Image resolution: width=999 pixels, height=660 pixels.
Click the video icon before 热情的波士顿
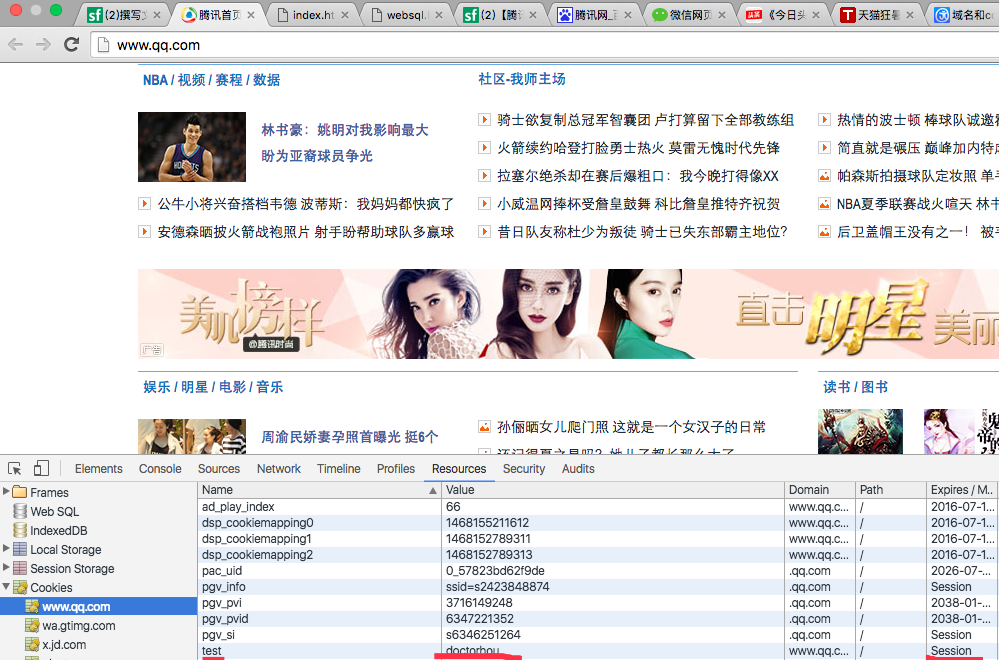pyautogui.click(x=824, y=119)
